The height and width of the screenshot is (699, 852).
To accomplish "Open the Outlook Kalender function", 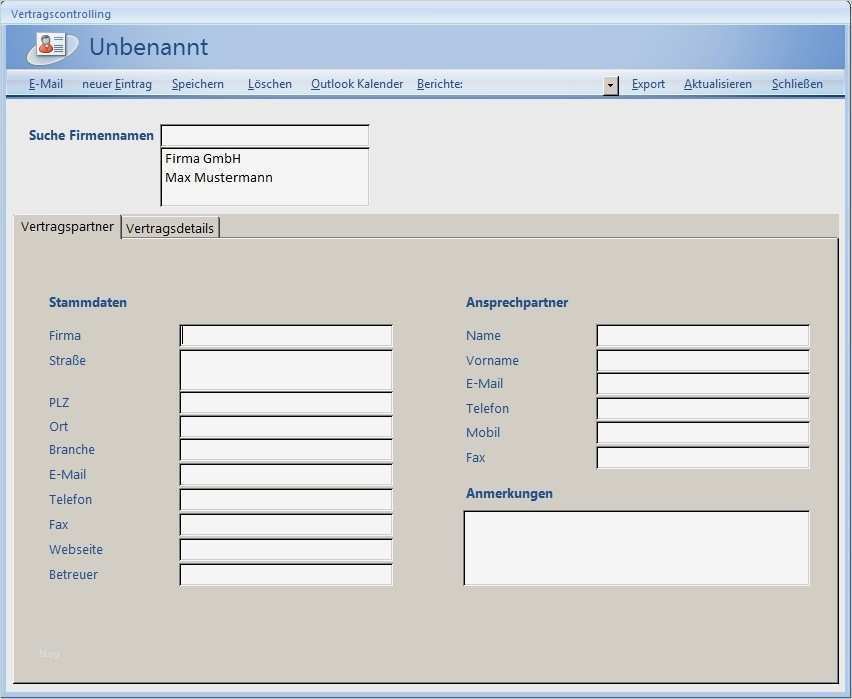I will pyautogui.click(x=356, y=84).
